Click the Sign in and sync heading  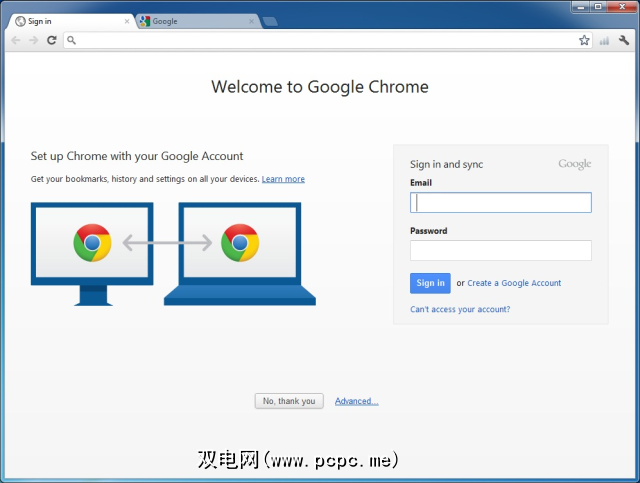click(446, 164)
